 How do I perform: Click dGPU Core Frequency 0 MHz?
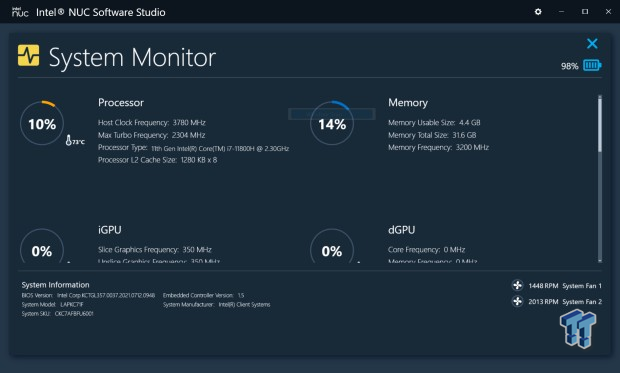426,250
